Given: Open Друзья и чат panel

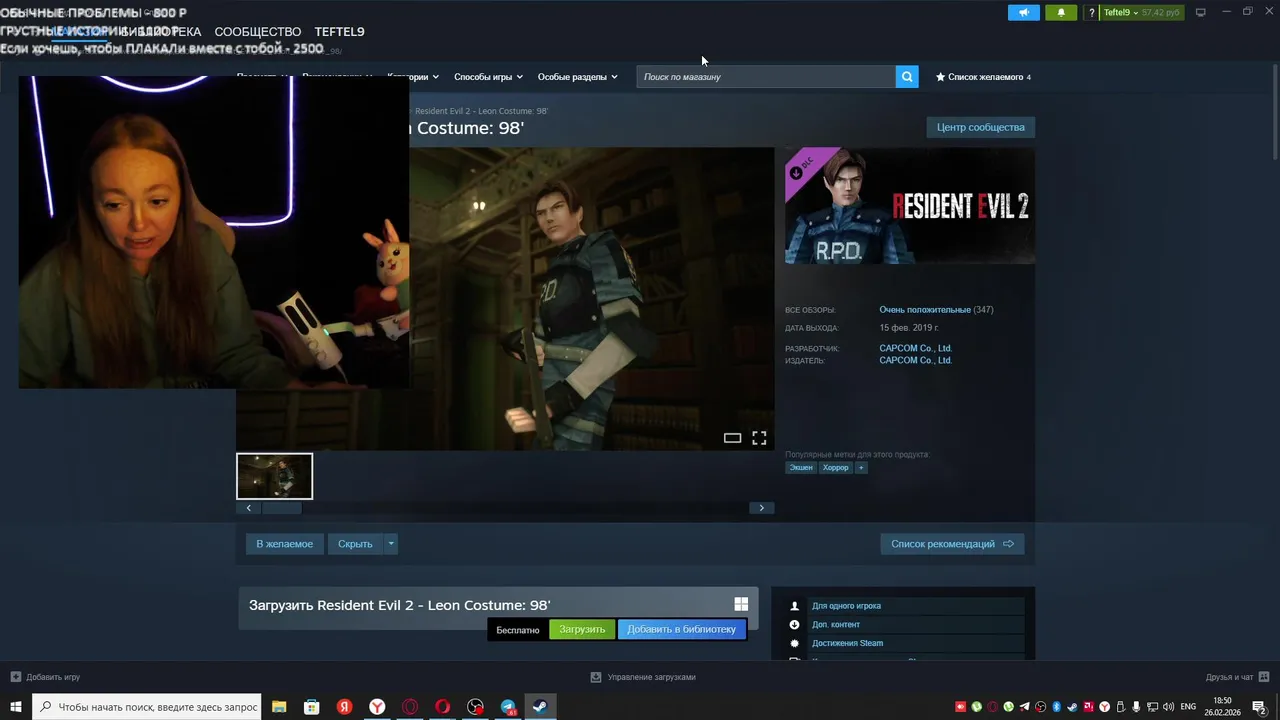Looking at the screenshot, I should 1229,677.
